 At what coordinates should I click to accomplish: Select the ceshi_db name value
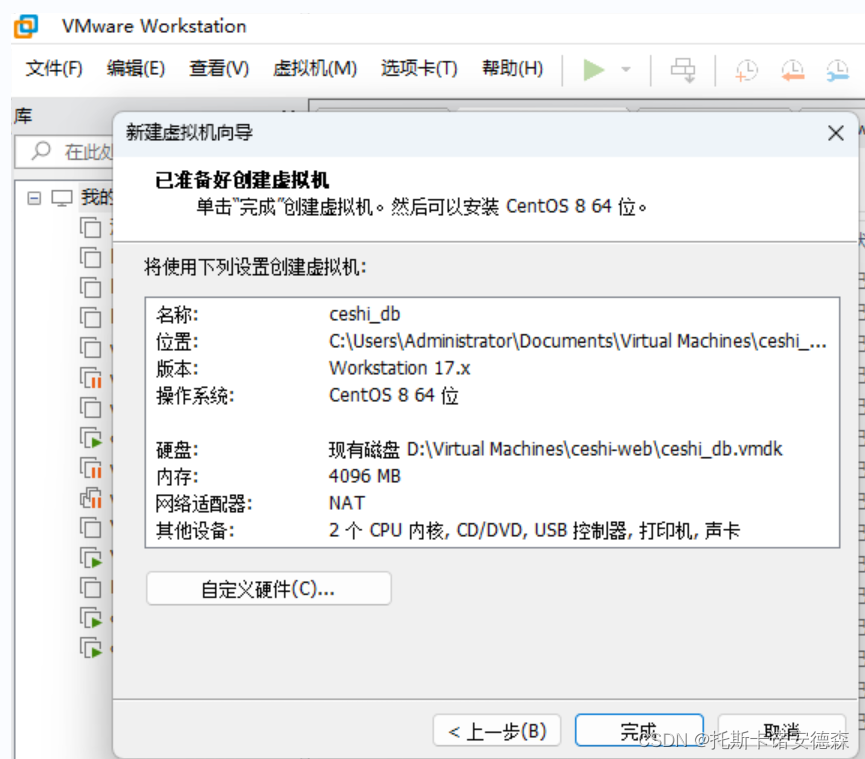pos(365,314)
